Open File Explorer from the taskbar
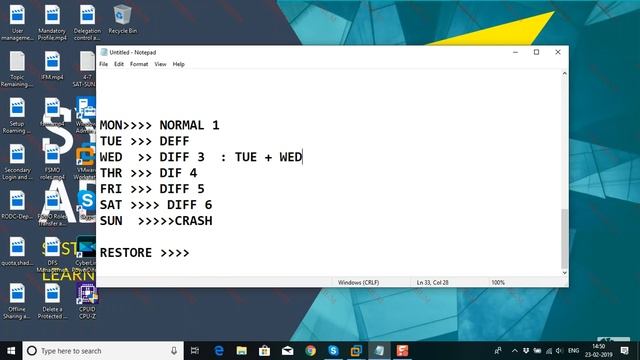640x360 pixels. 242,351
